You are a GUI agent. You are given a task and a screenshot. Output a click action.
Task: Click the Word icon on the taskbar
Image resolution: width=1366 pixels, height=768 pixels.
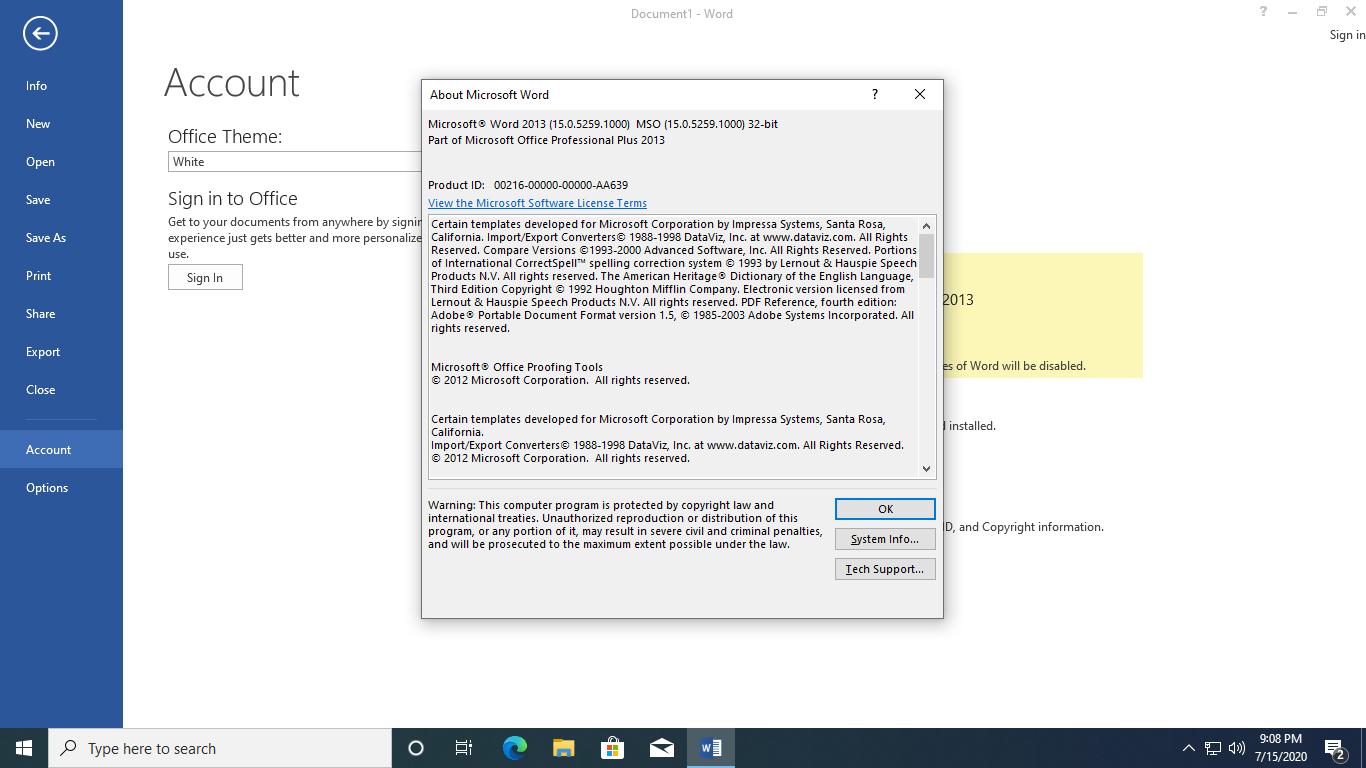coord(711,748)
